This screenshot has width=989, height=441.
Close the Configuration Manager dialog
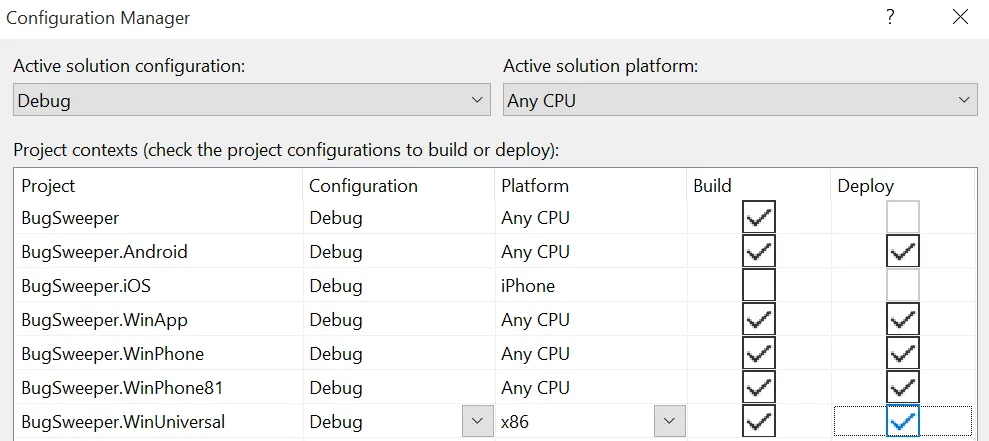coord(960,17)
